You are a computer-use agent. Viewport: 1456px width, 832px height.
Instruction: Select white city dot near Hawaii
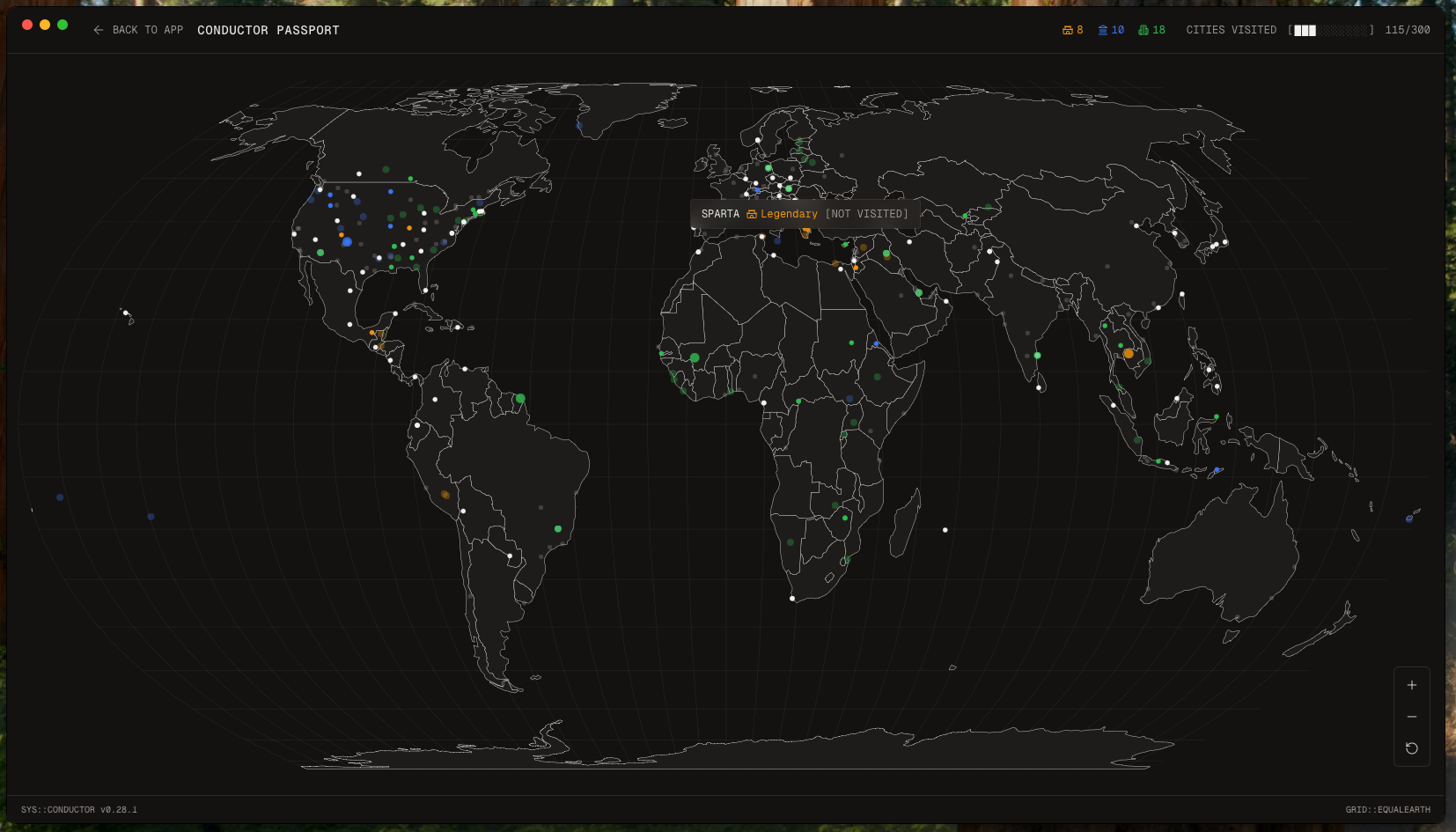(126, 313)
